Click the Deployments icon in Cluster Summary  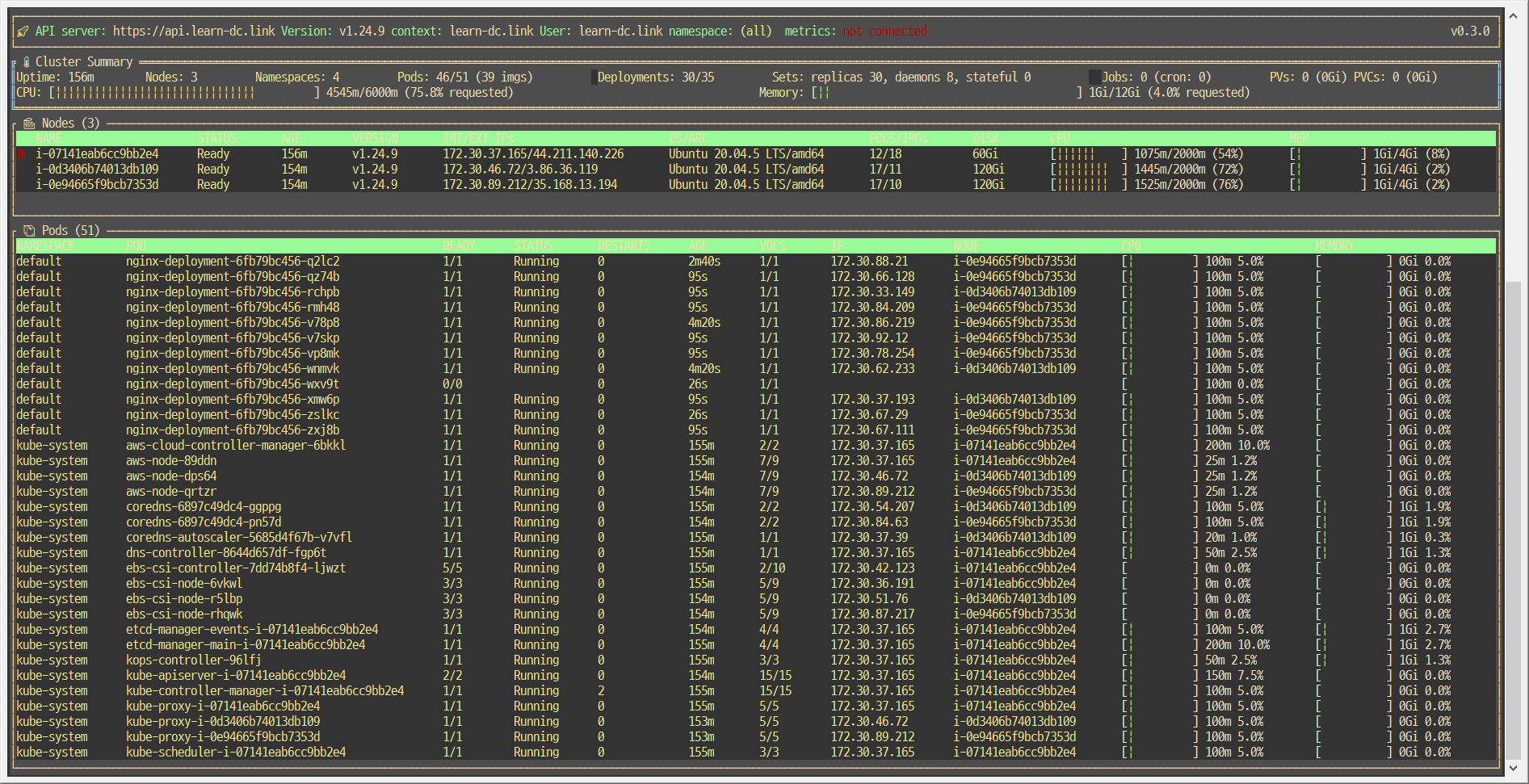tap(595, 77)
